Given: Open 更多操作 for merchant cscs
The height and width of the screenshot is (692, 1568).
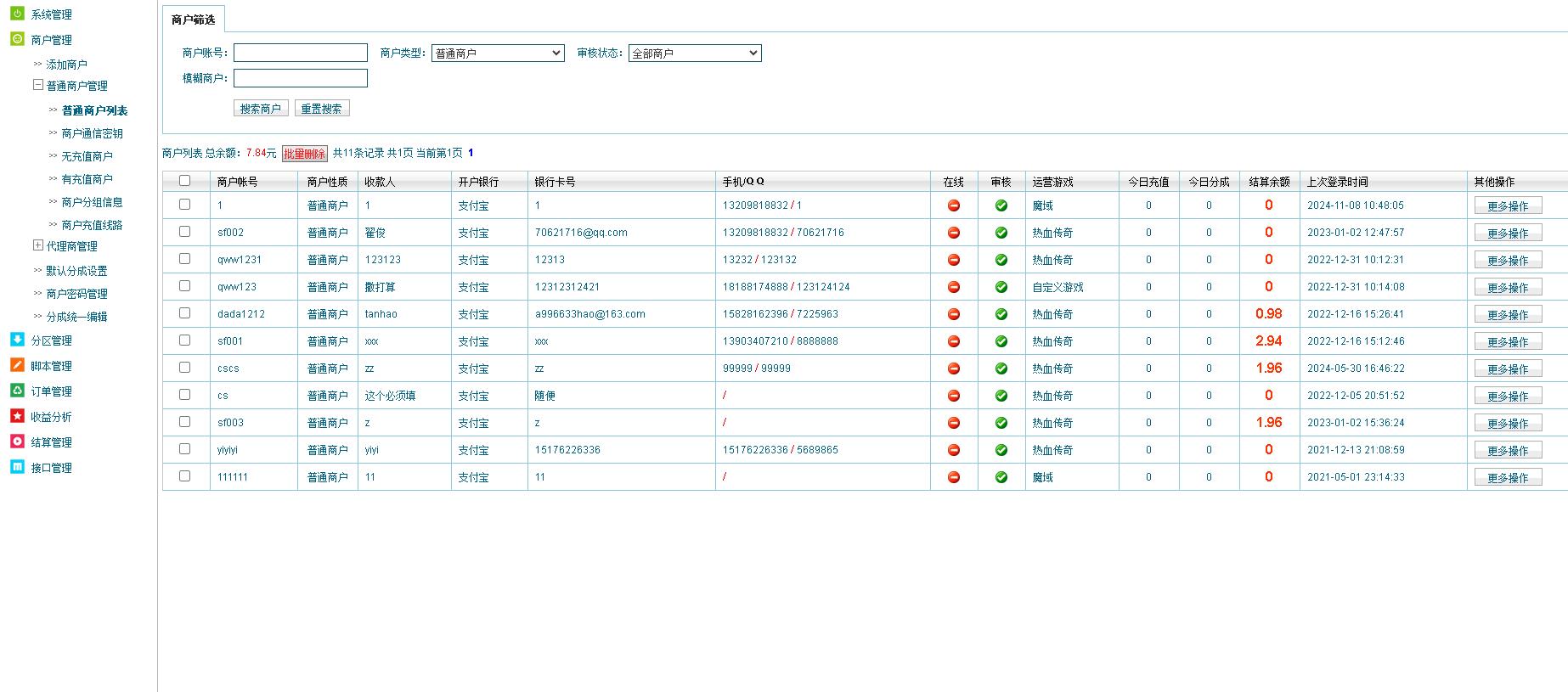Looking at the screenshot, I should 1508,369.
